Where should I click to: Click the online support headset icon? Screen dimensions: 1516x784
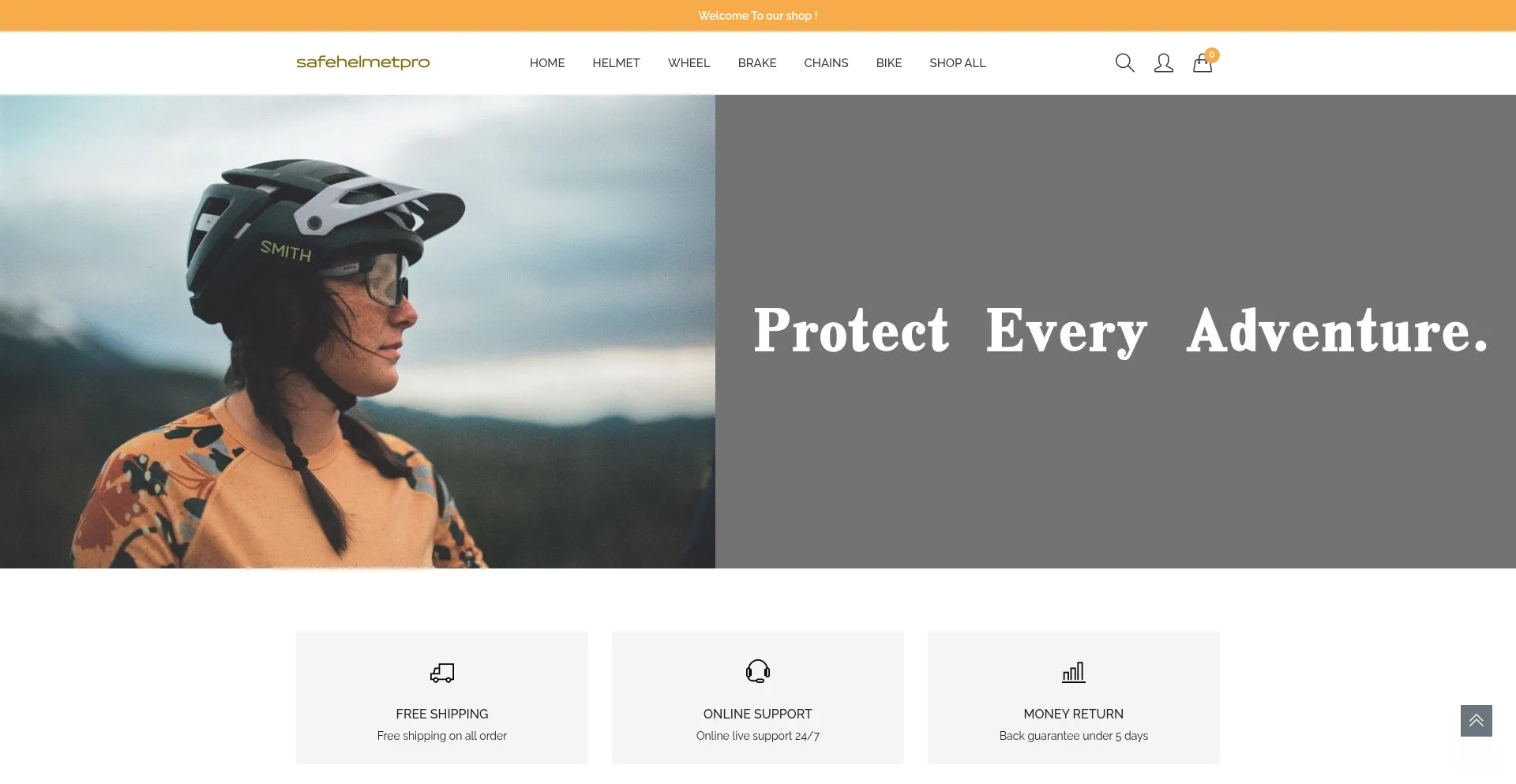tap(758, 671)
